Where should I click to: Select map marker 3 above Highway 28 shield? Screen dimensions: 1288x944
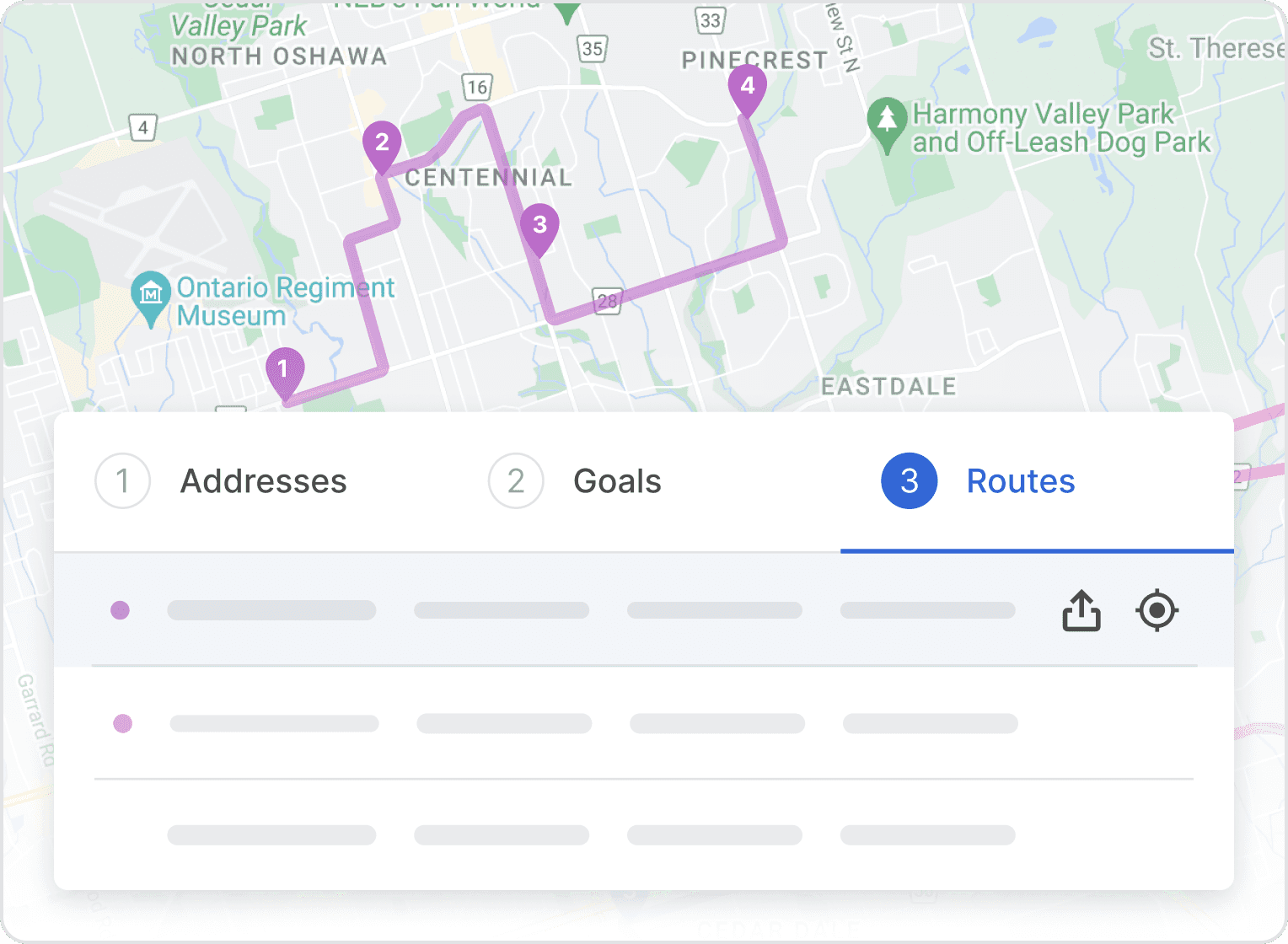(541, 226)
